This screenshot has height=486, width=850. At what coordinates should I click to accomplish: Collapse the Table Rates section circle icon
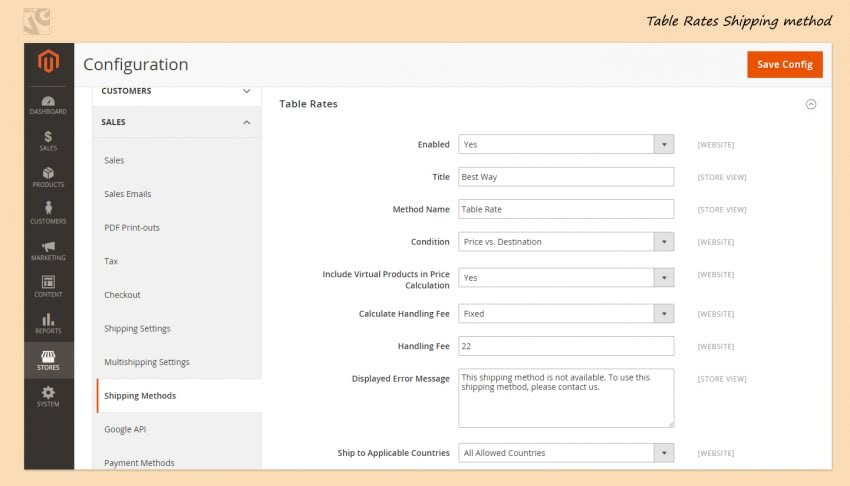[810, 104]
